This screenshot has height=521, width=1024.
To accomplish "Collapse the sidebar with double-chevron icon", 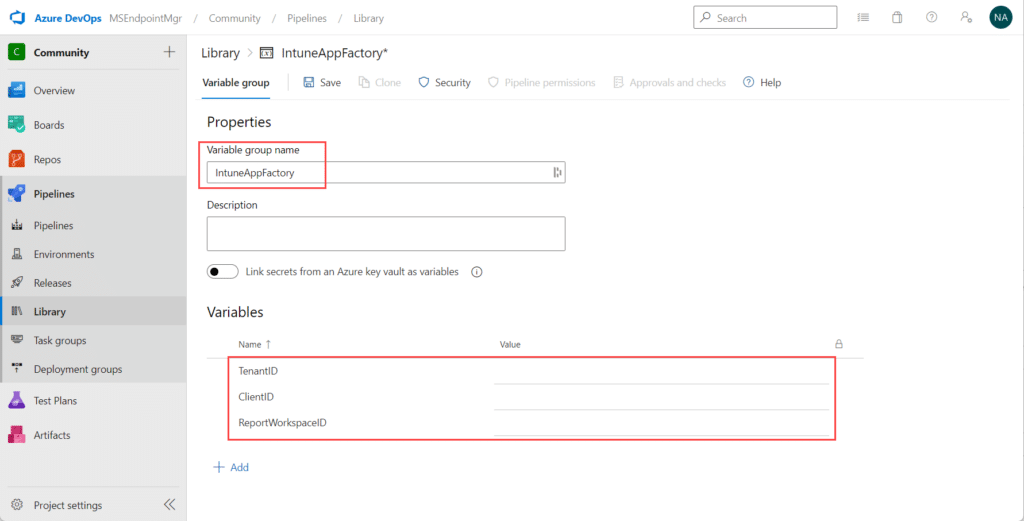I will click(x=169, y=504).
